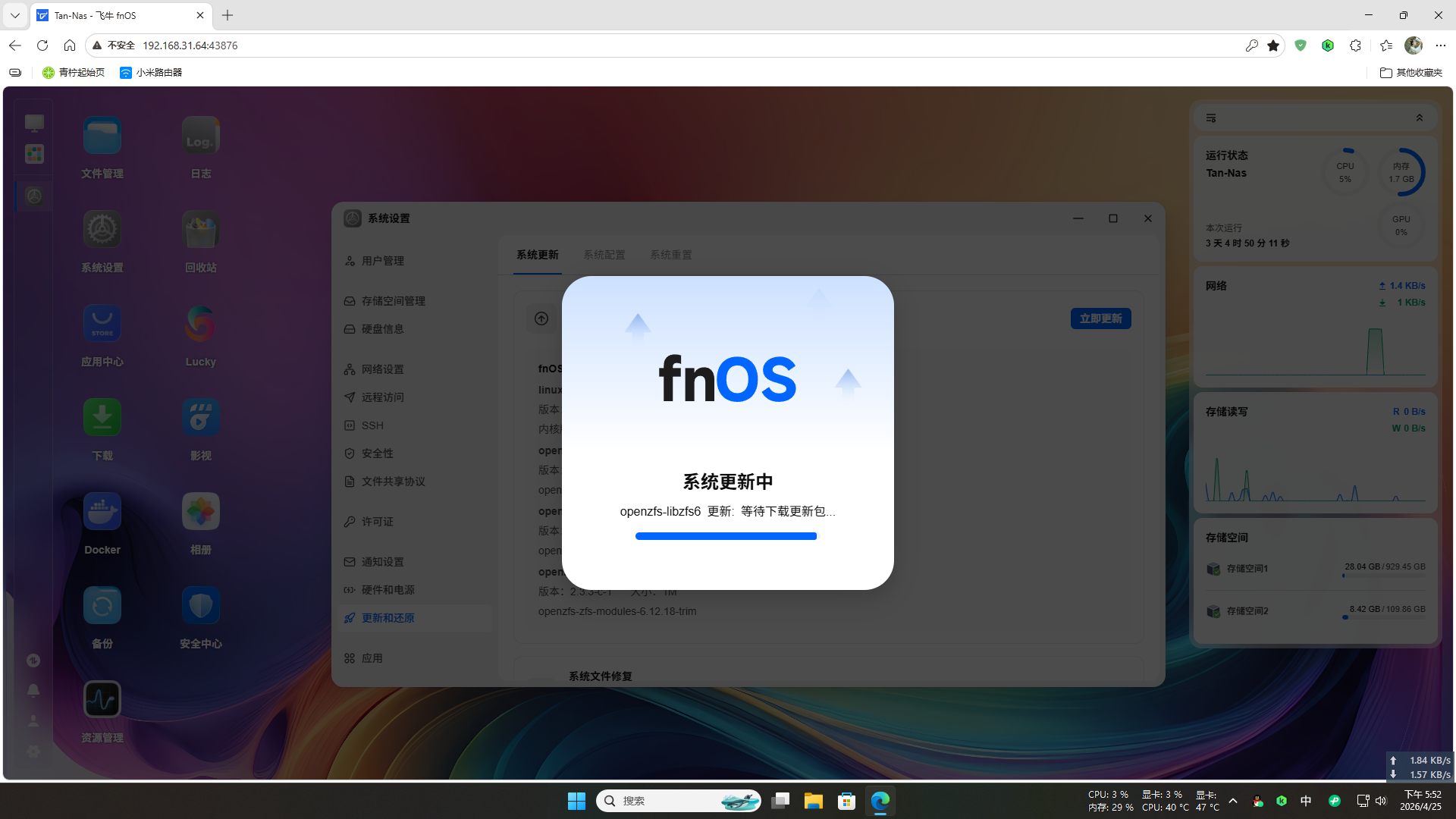Viewport: 1456px width, 819px height.
Task: Switch to the 系统重置 tab
Action: point(671,255)
